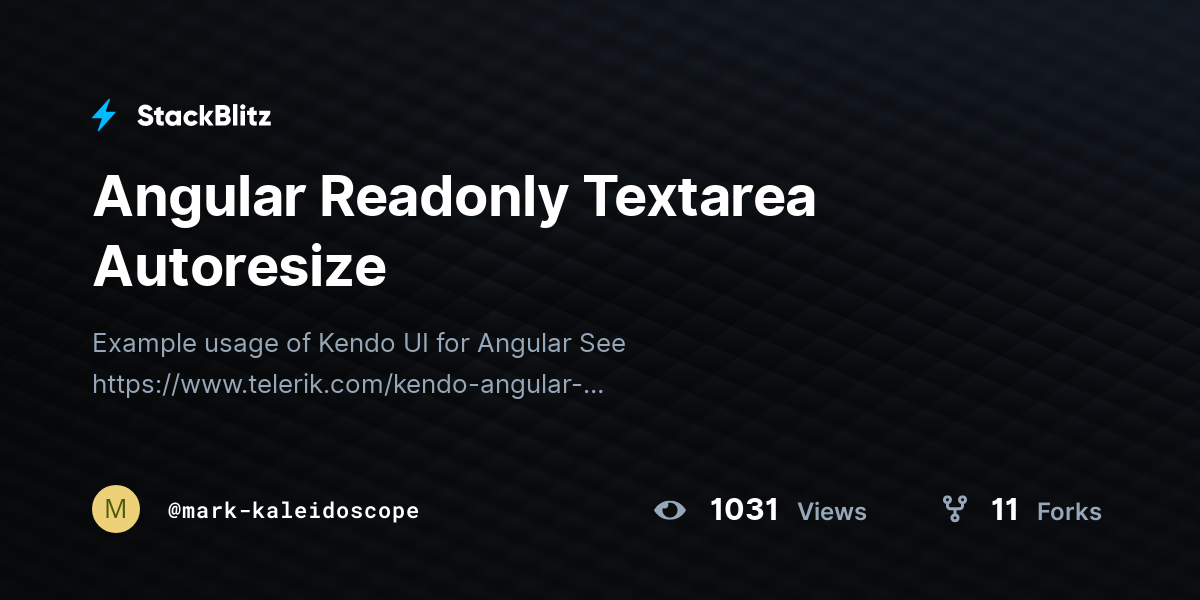Screen dimensions: 1200x600
Task: Click the eye icon beside 1031
Action: click(x=670, y=510)
